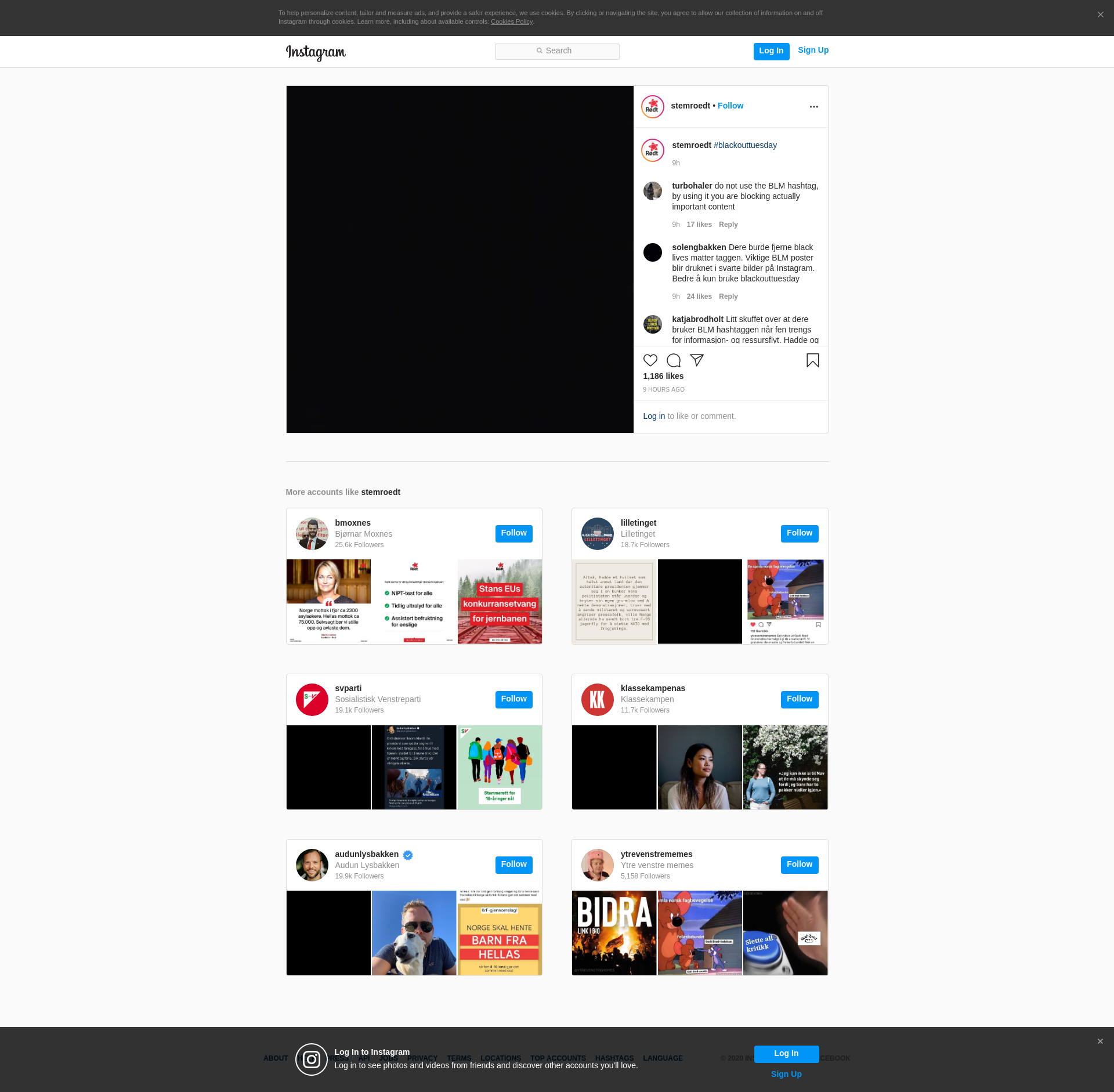Save post with the bookmark icon

813,360
